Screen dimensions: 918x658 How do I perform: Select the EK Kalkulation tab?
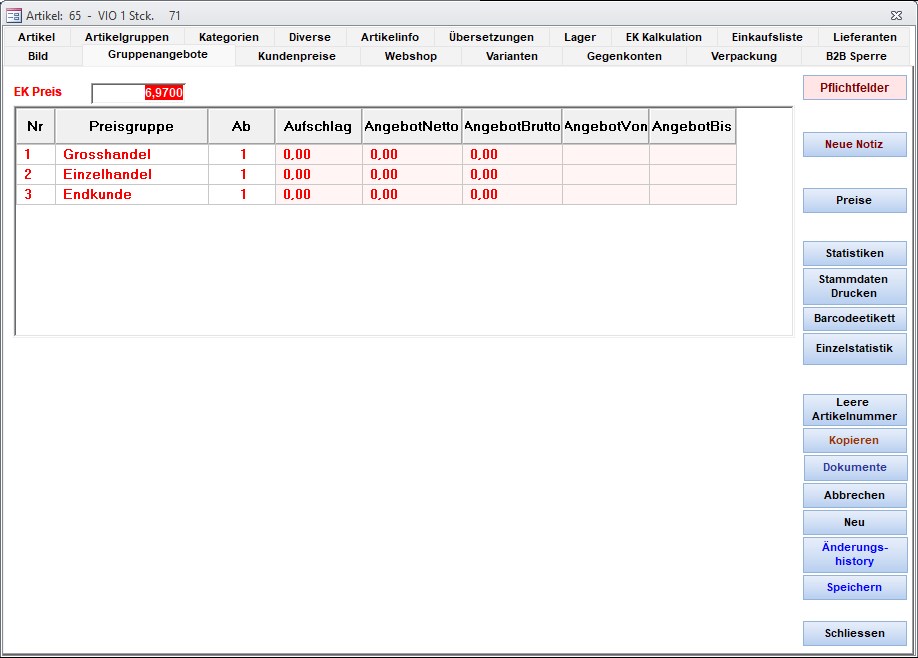[x=663, y=37]
